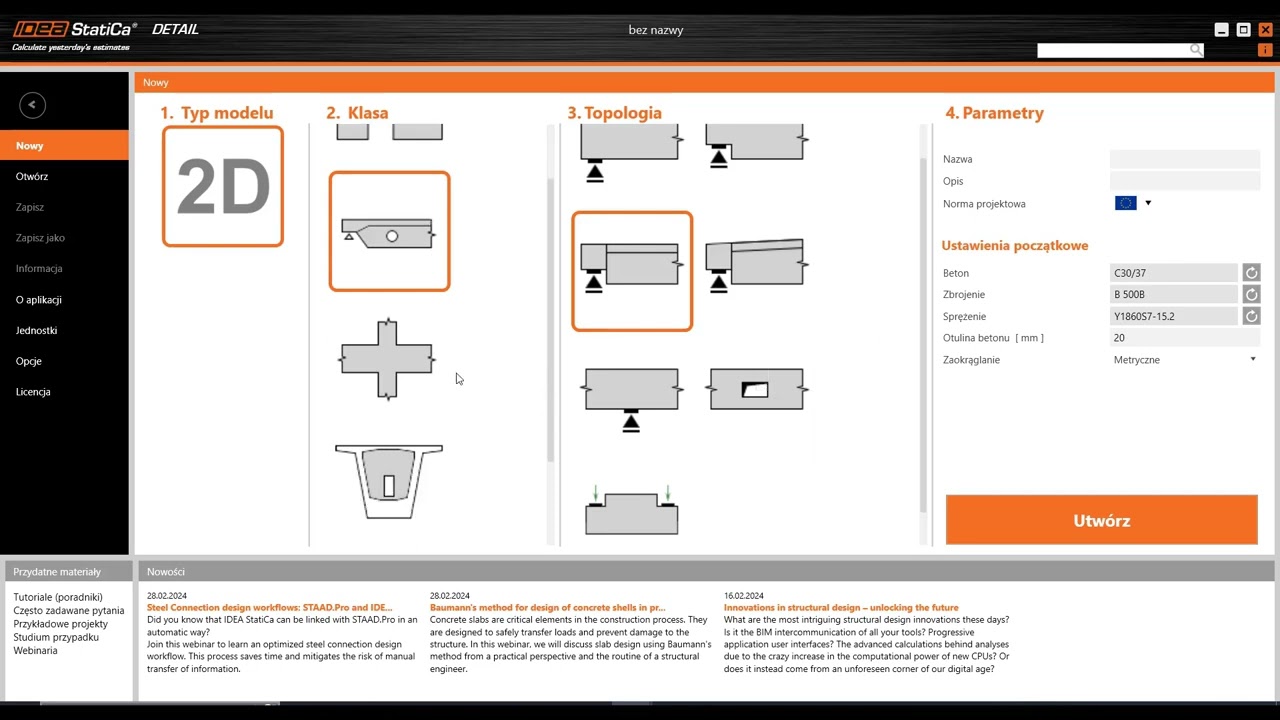Click the Klasa list vertical scrollbar

[551, 320]
